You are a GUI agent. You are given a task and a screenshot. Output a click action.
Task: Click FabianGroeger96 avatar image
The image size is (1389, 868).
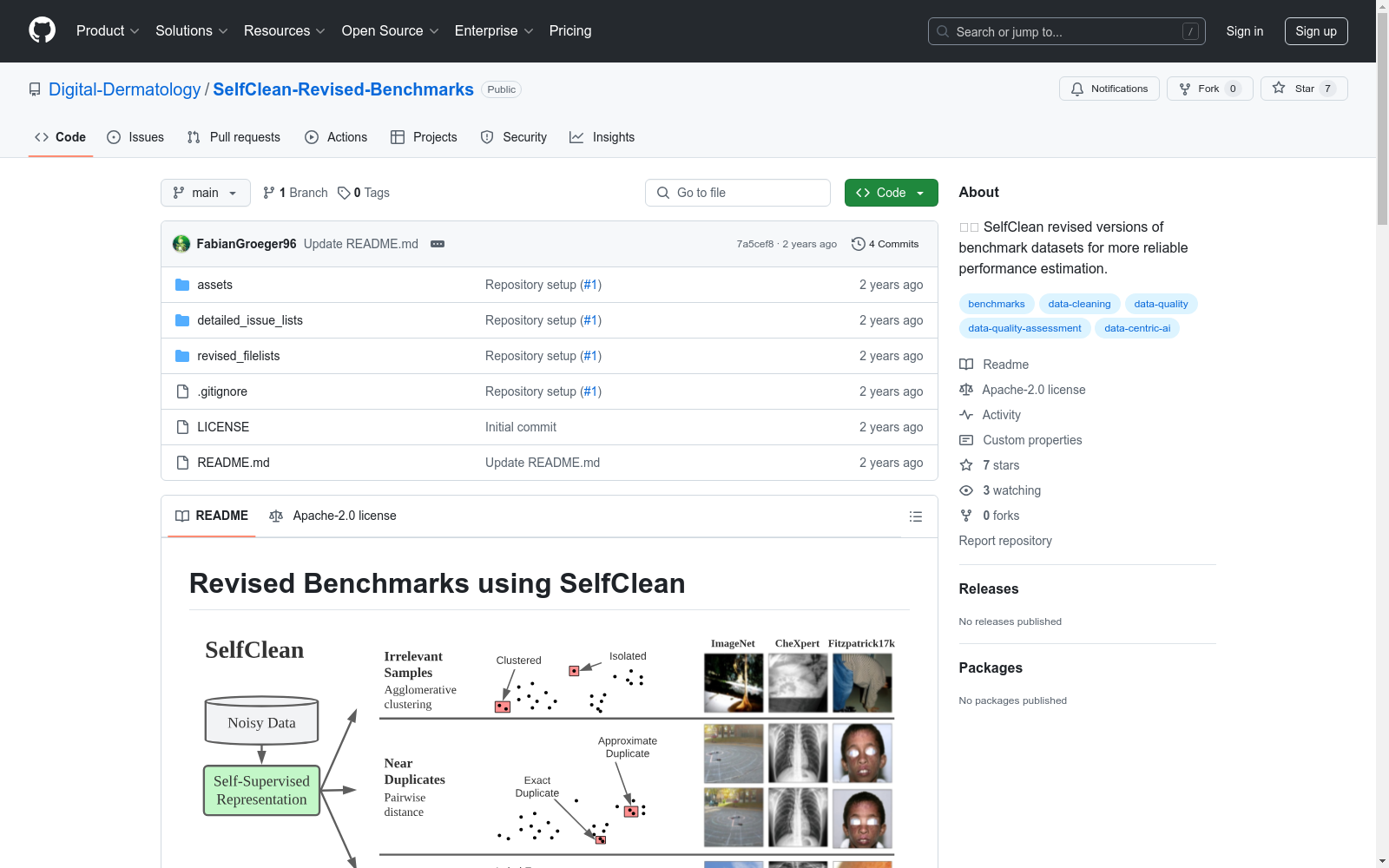click(181, 244)
